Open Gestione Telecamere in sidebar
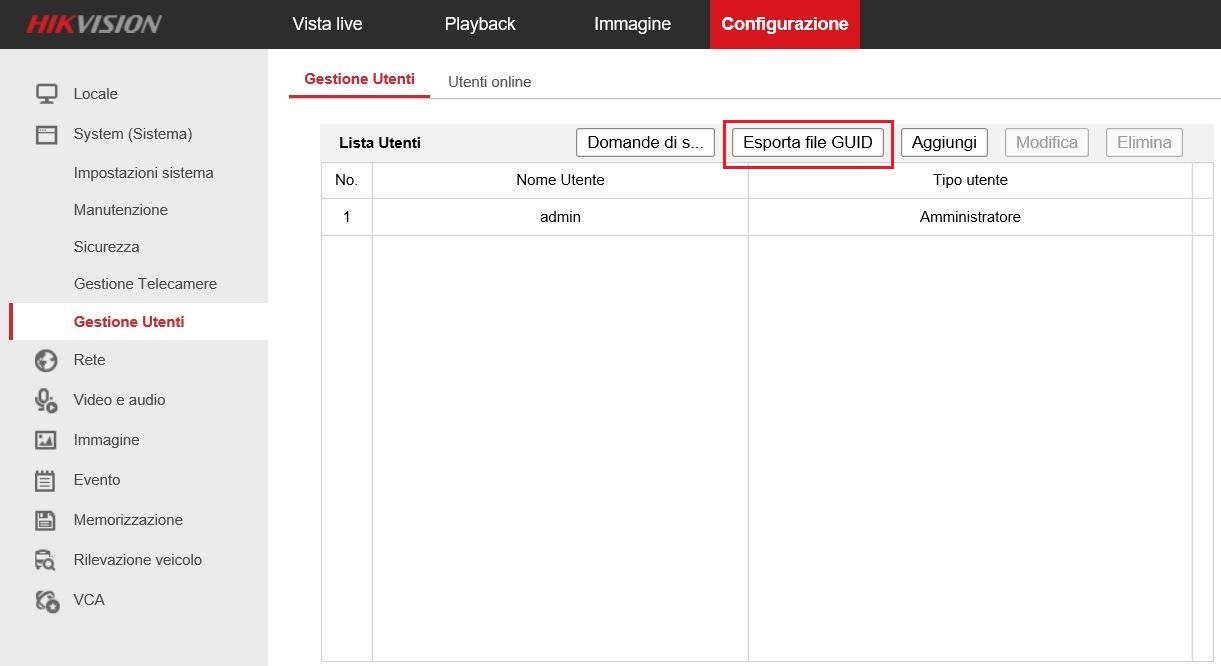This screenshot has width=1221, height=666. pyautogui.click(x=145, y=284)
